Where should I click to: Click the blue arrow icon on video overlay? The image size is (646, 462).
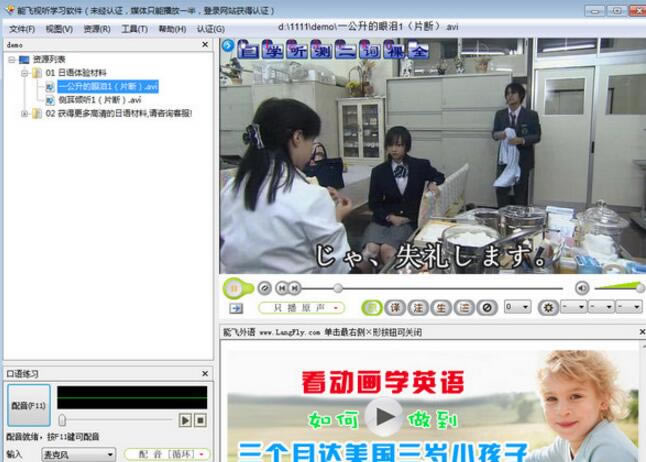click(x=228, y=45)
